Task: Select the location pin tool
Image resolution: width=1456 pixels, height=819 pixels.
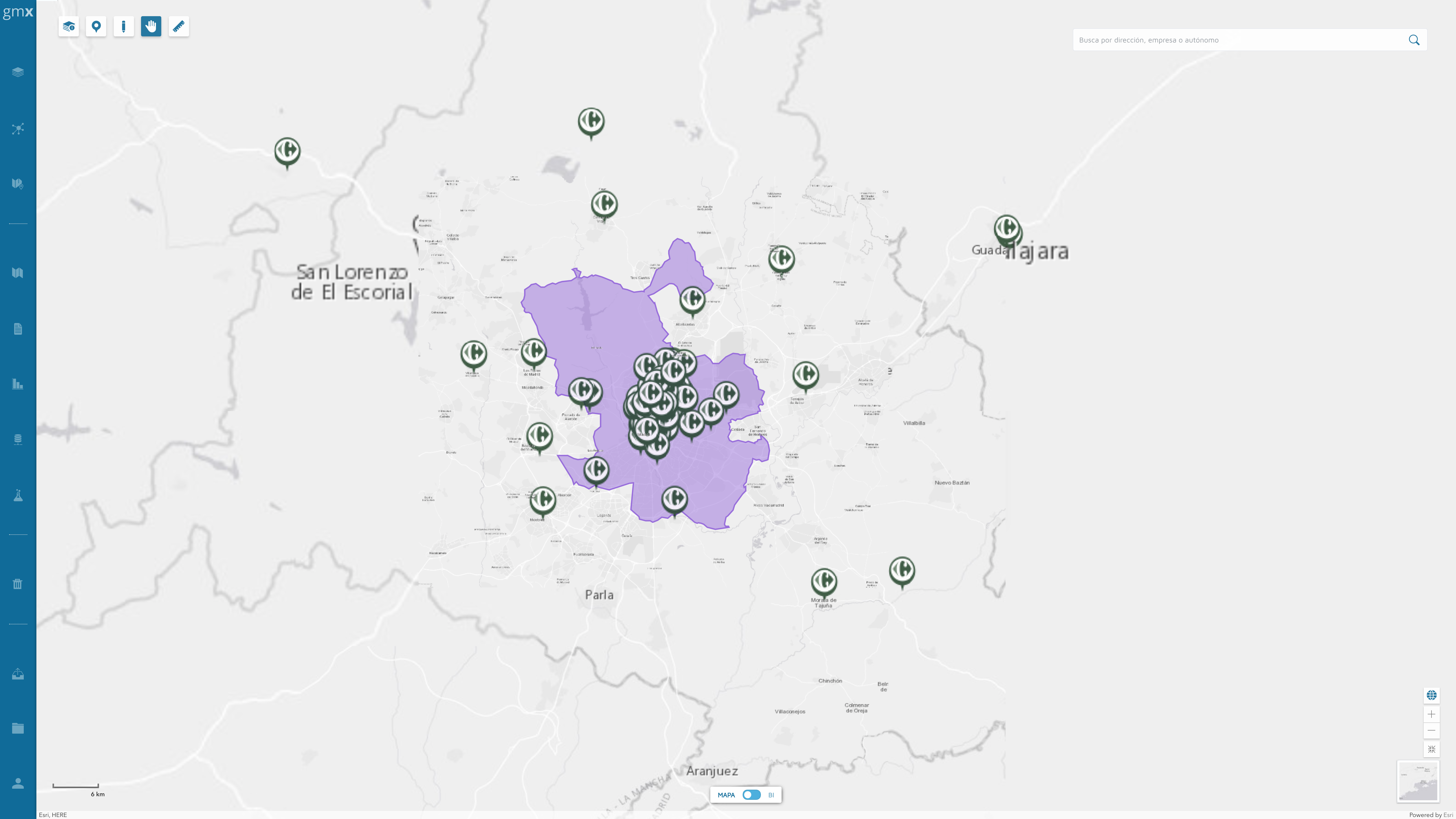Action: click(x=96, y=27)
